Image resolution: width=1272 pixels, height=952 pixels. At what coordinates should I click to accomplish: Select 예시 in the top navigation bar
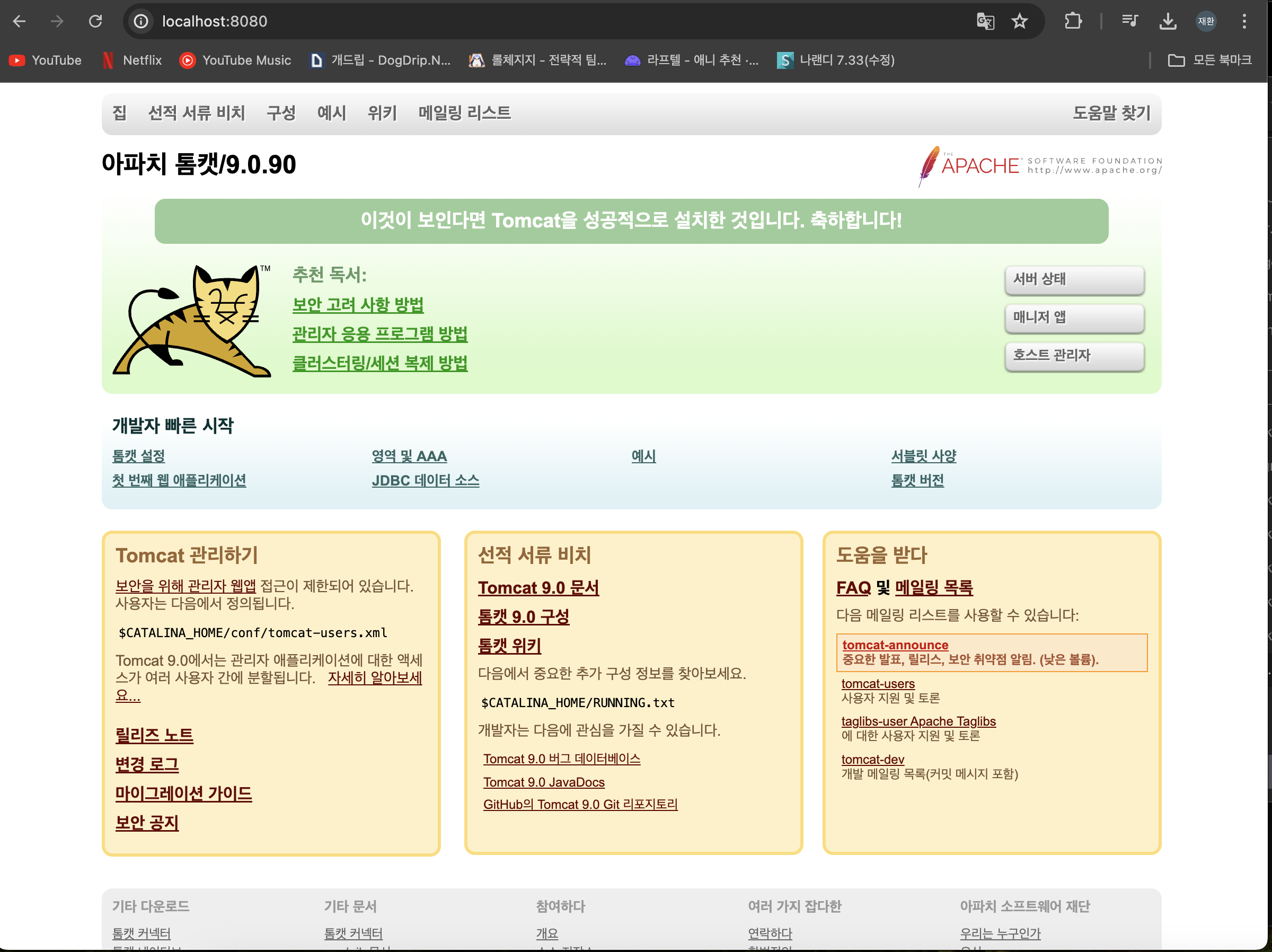(x=332, y=113)
